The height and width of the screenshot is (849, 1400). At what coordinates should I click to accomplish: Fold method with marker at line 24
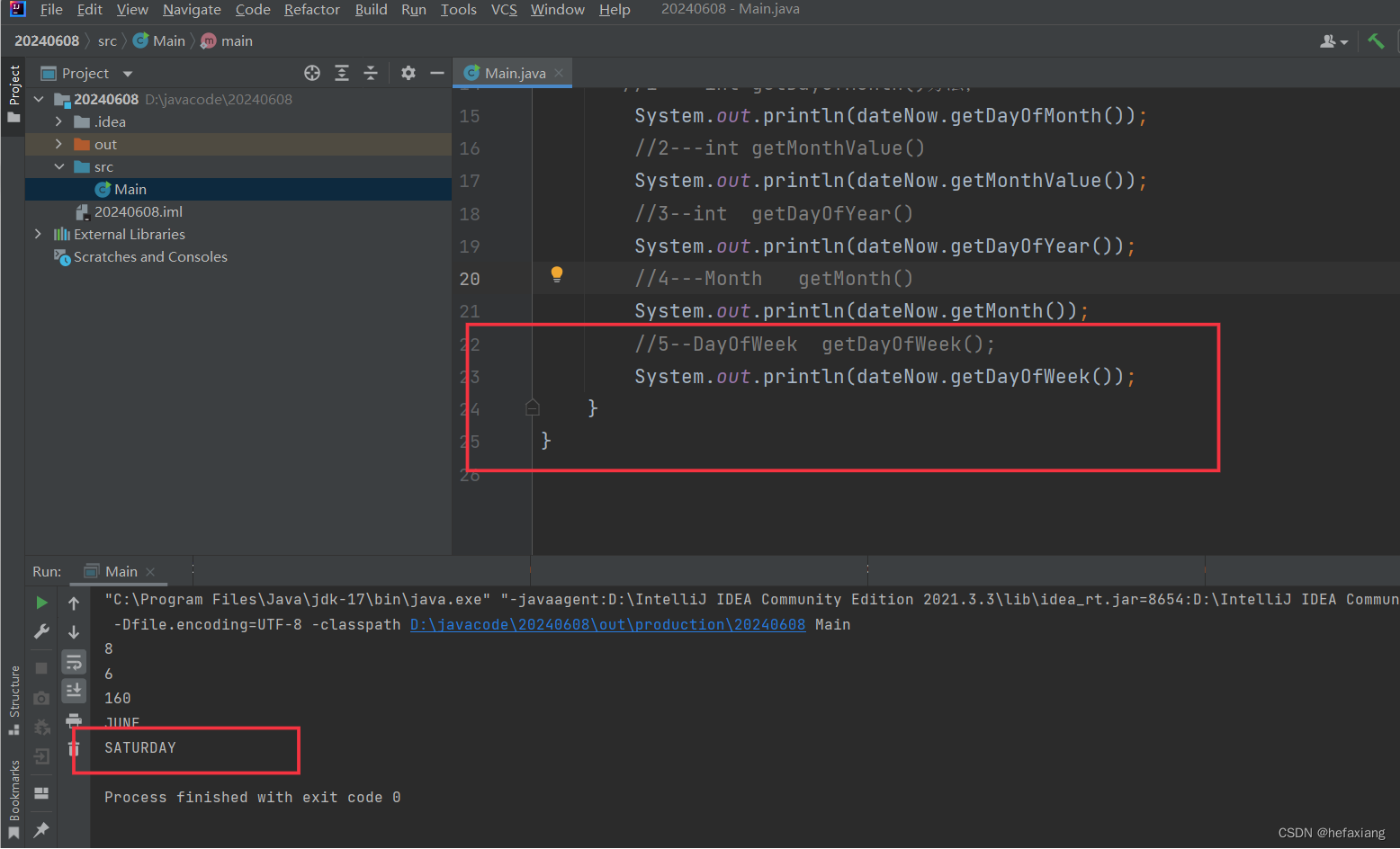point(533,408)
